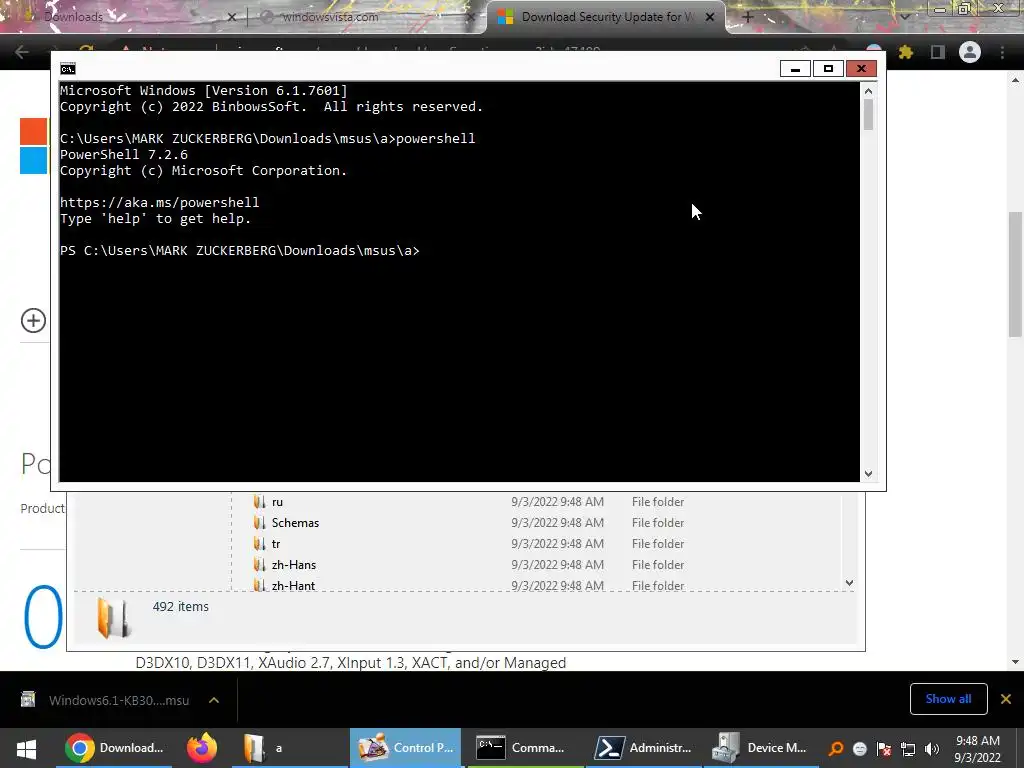The height and width of the screenshot is (768, 1024).
Task: Open new tab with plus button
Action: click(x=748, y=17)
